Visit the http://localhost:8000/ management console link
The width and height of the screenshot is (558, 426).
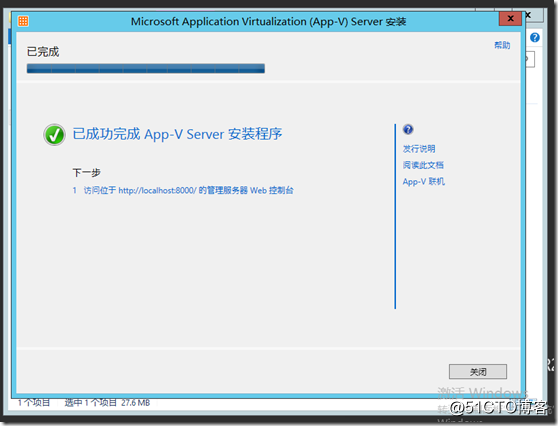(x=189, y=190)
